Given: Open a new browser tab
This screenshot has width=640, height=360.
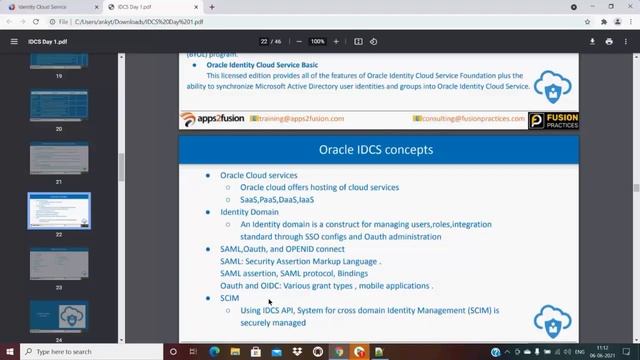Looking at the screenshot, I should (x=212, y=7).
